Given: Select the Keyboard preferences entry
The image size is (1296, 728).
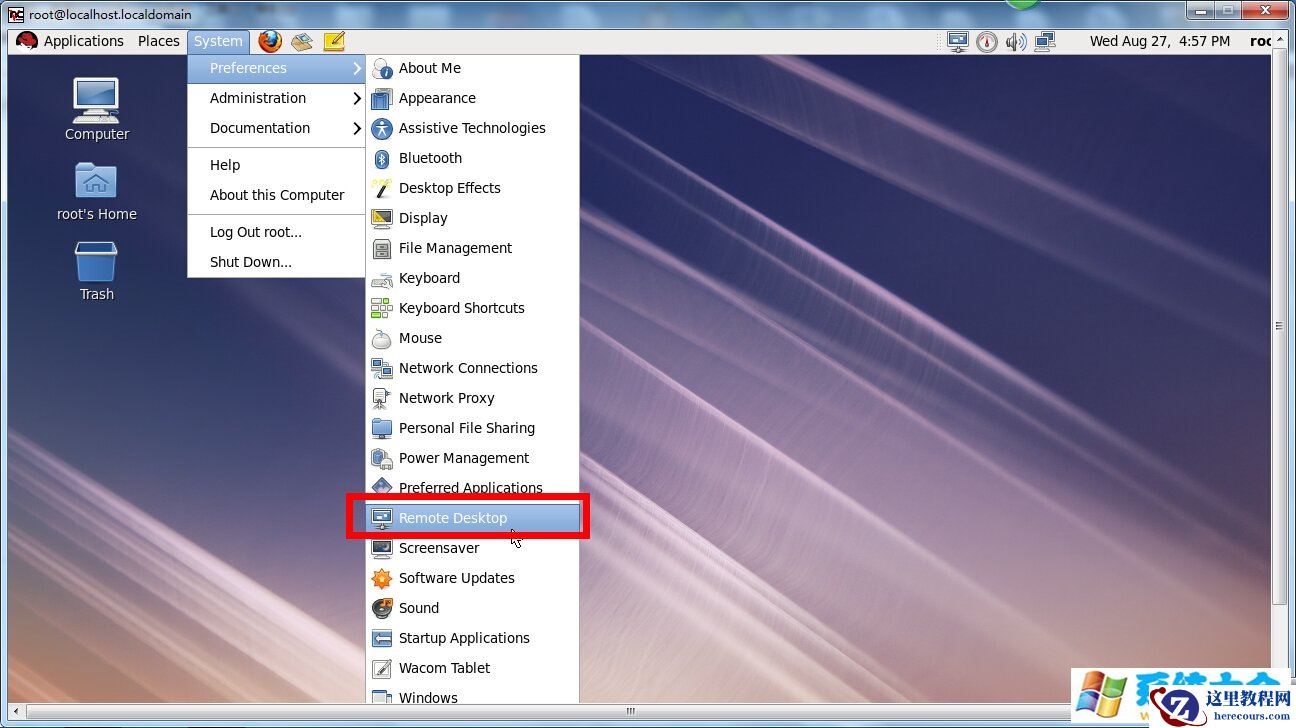Looking at the screenshot, I should [473, 278].
